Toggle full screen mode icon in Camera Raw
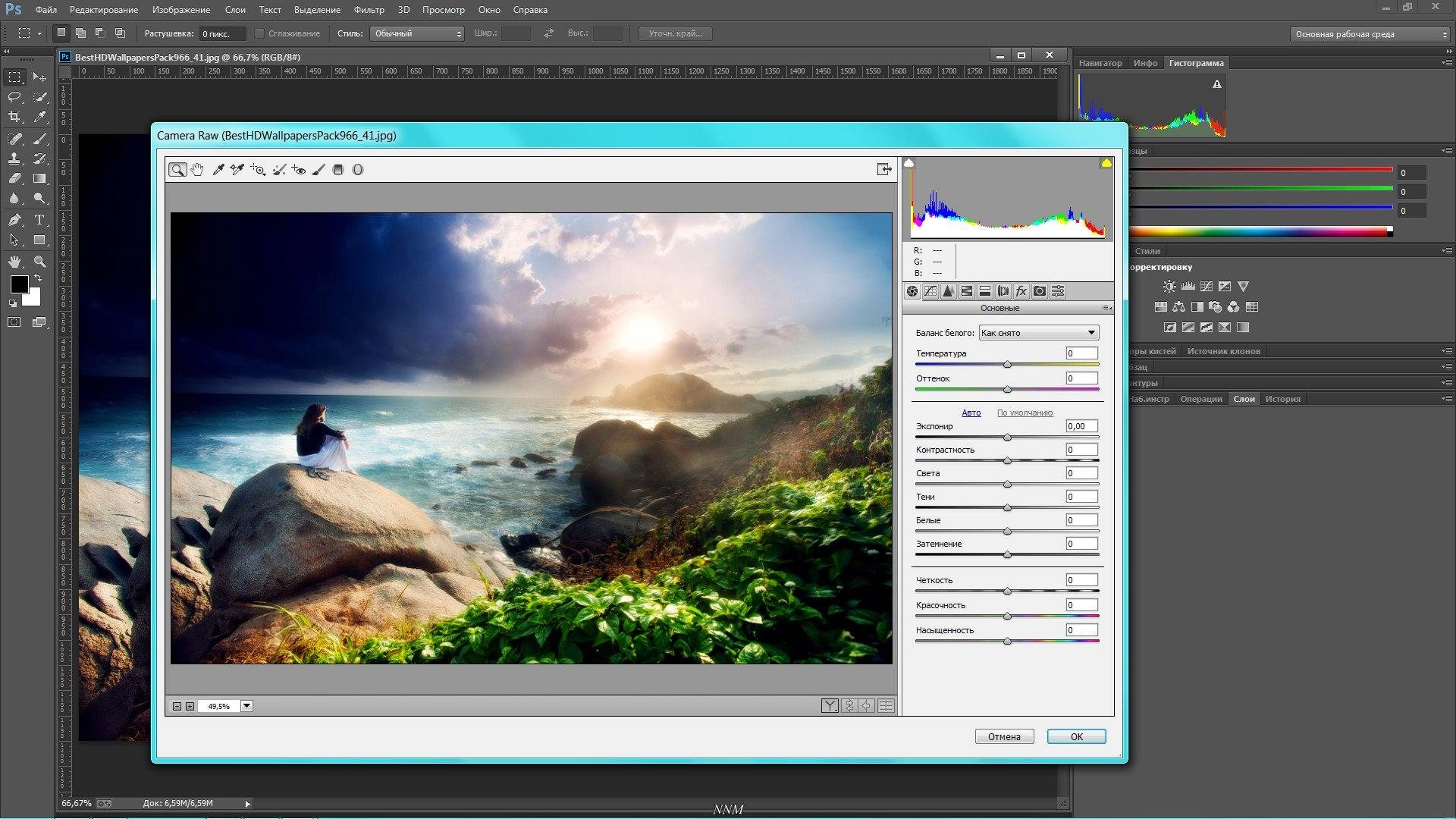 pos(884,169)
